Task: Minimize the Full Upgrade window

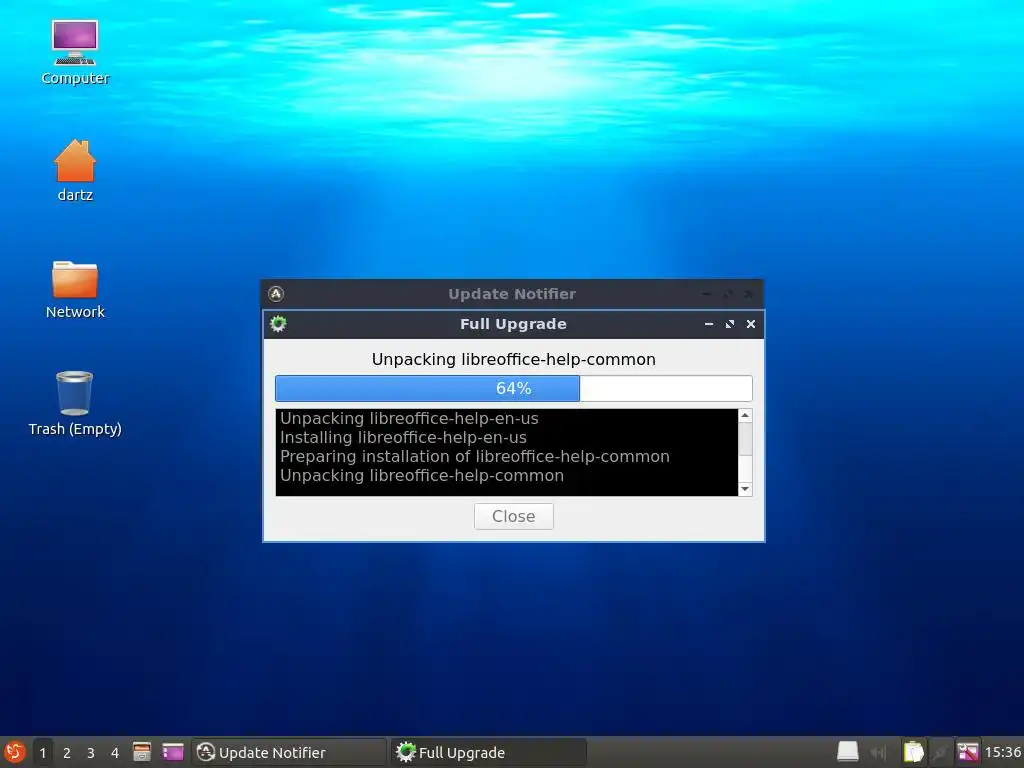Action: pos(709,324)
